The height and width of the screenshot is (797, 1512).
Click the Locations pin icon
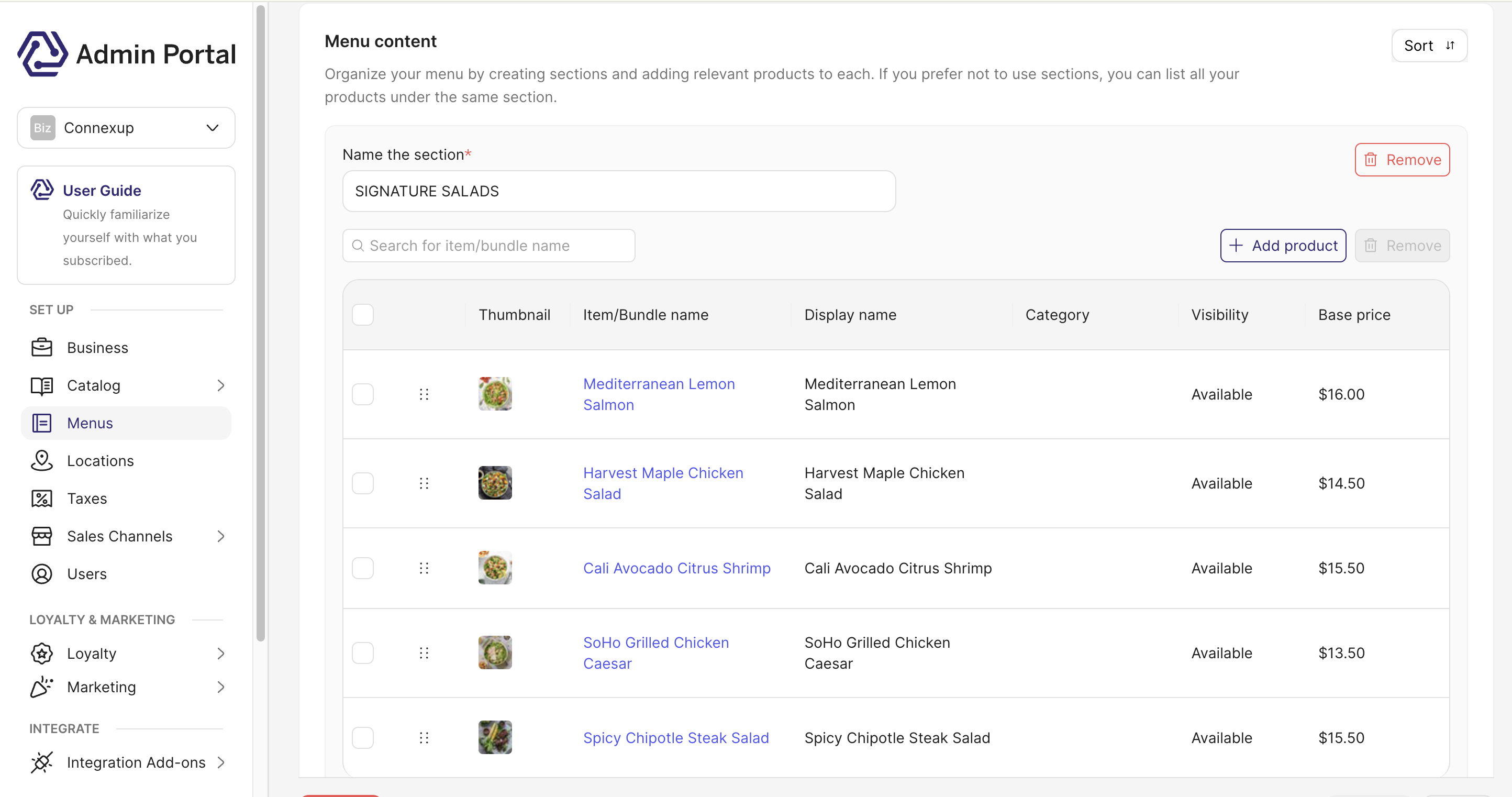(x=42, y=461)
